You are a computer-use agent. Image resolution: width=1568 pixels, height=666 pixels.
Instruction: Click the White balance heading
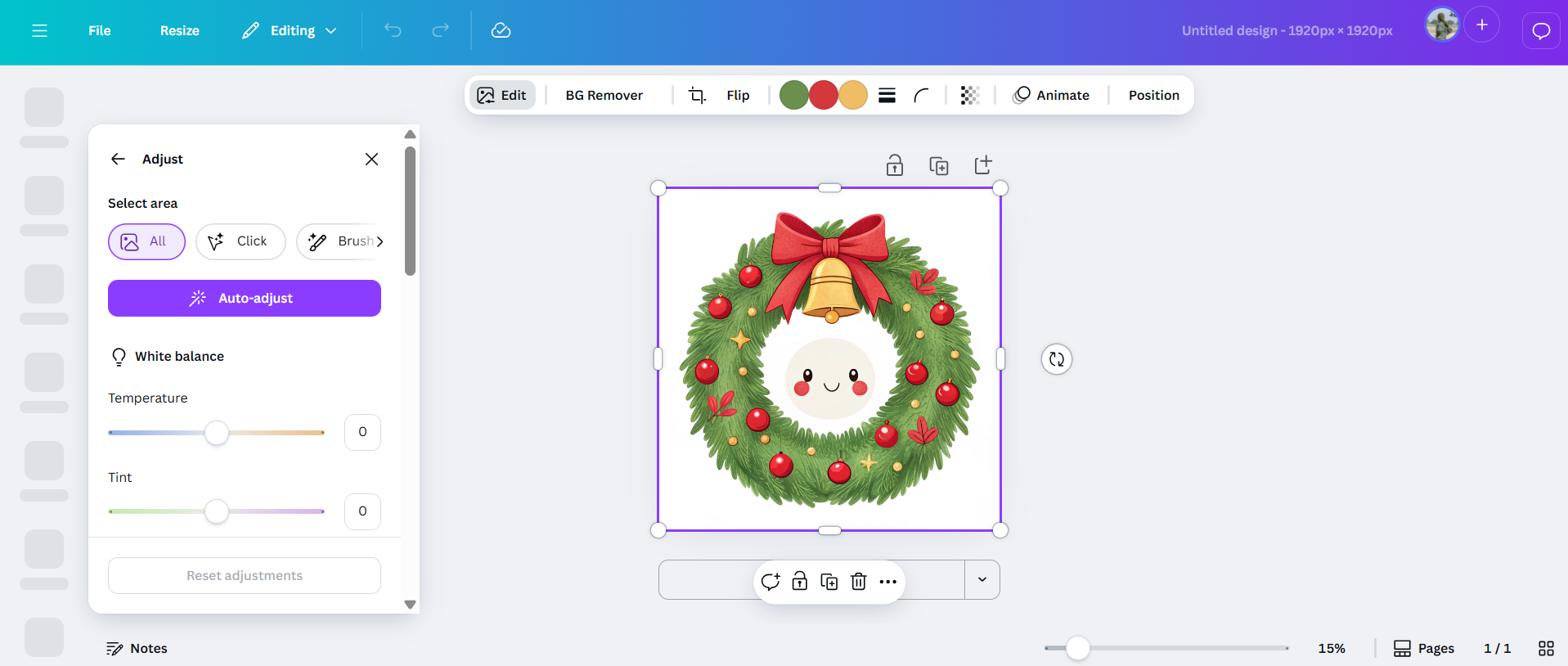(179, 357)
